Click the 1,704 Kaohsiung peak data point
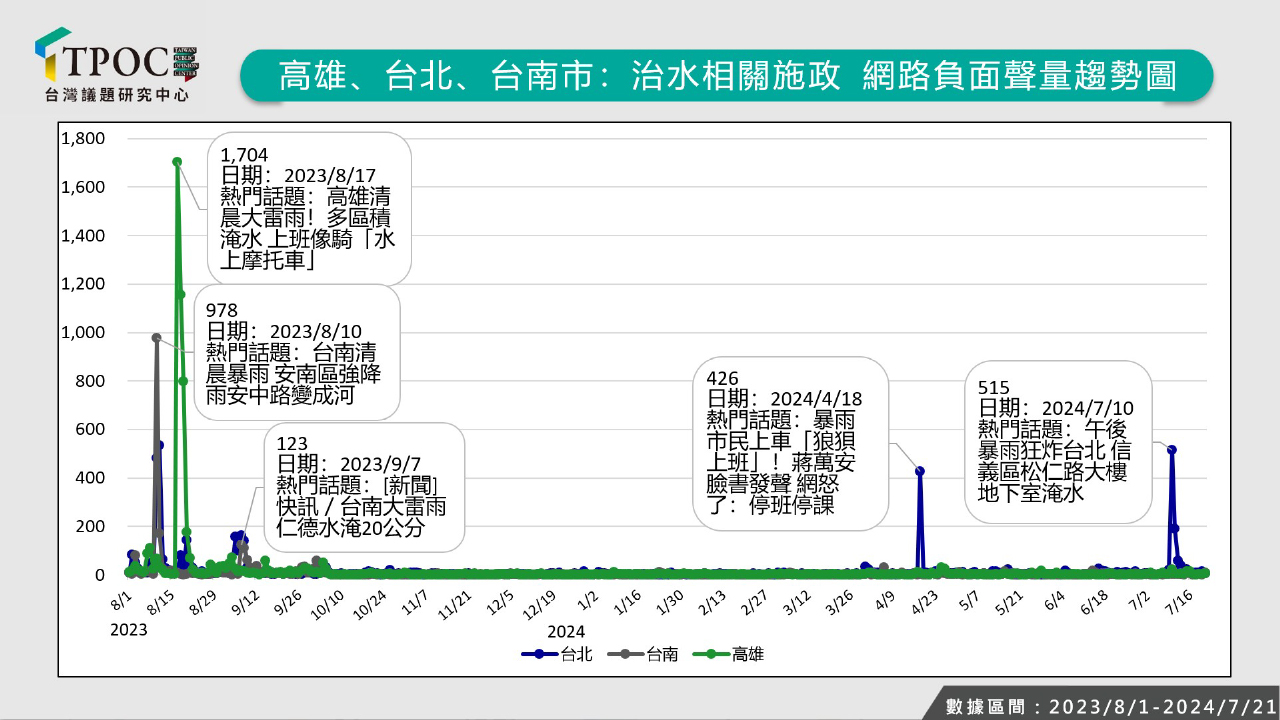Viewport: 1280px width, 720px height. [177, 161]
